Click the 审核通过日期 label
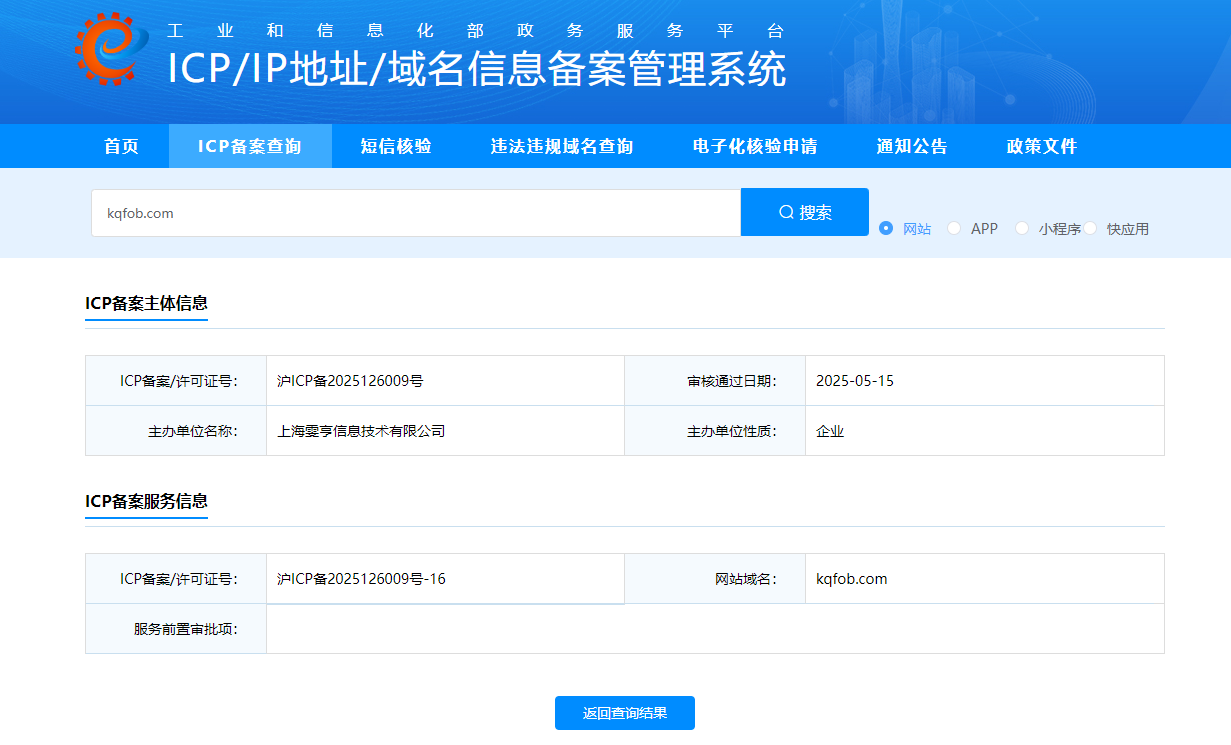The height and width of the screenshot is (745, 1231). point(732,381)
